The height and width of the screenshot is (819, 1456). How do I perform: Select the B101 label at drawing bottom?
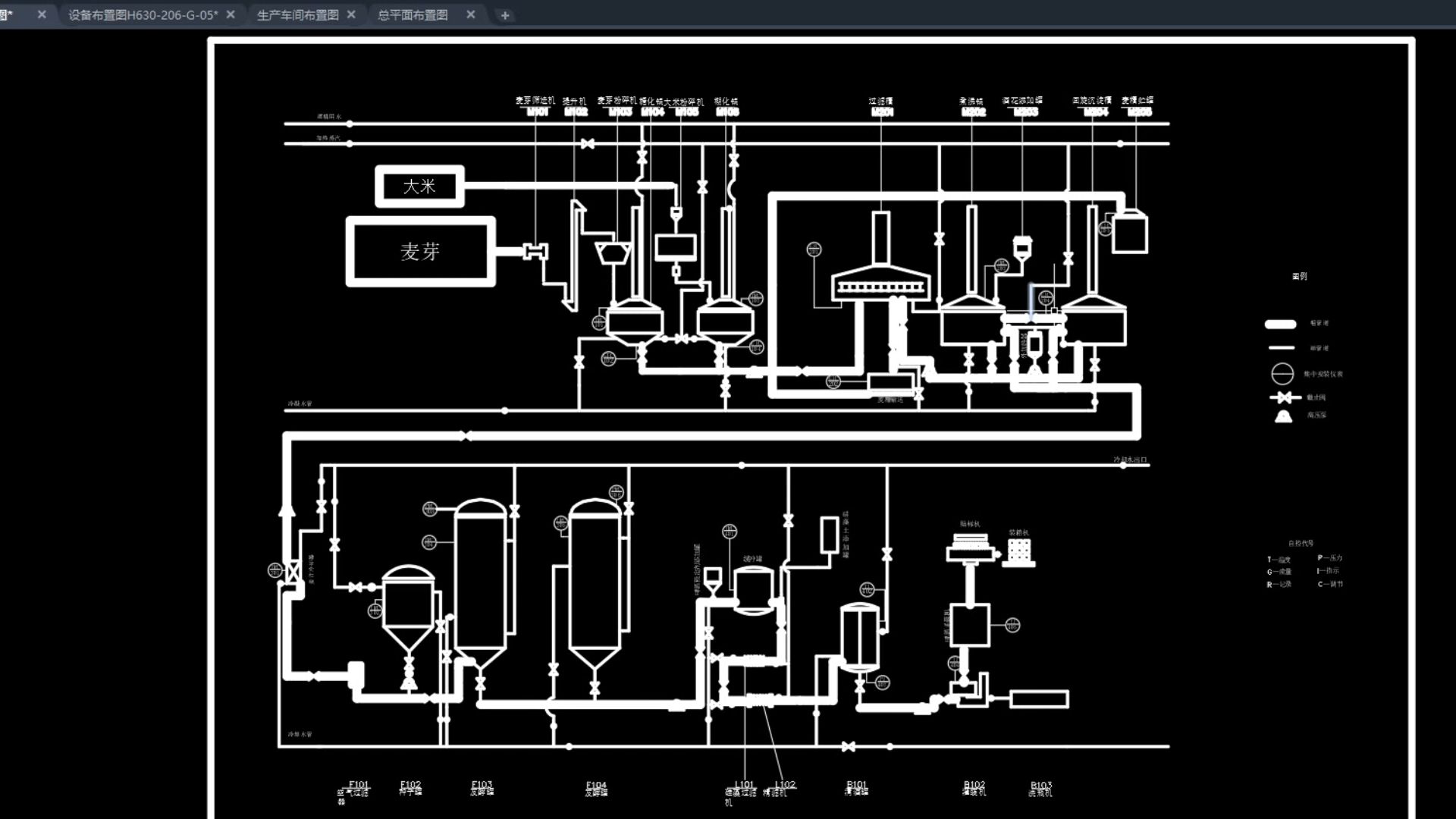click(x=856, y=784)
